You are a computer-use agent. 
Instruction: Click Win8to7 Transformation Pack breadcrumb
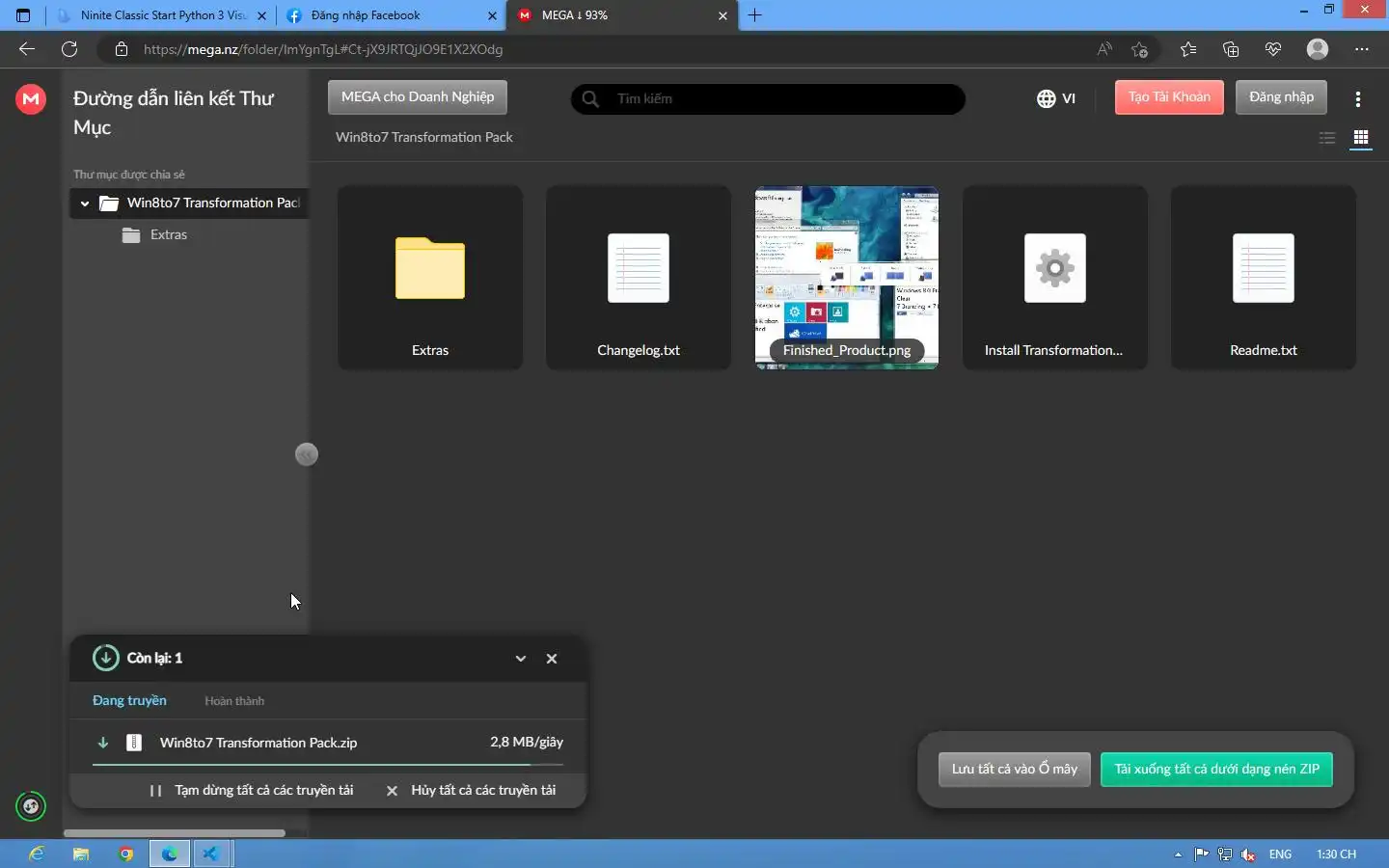(x=423, y=137)
